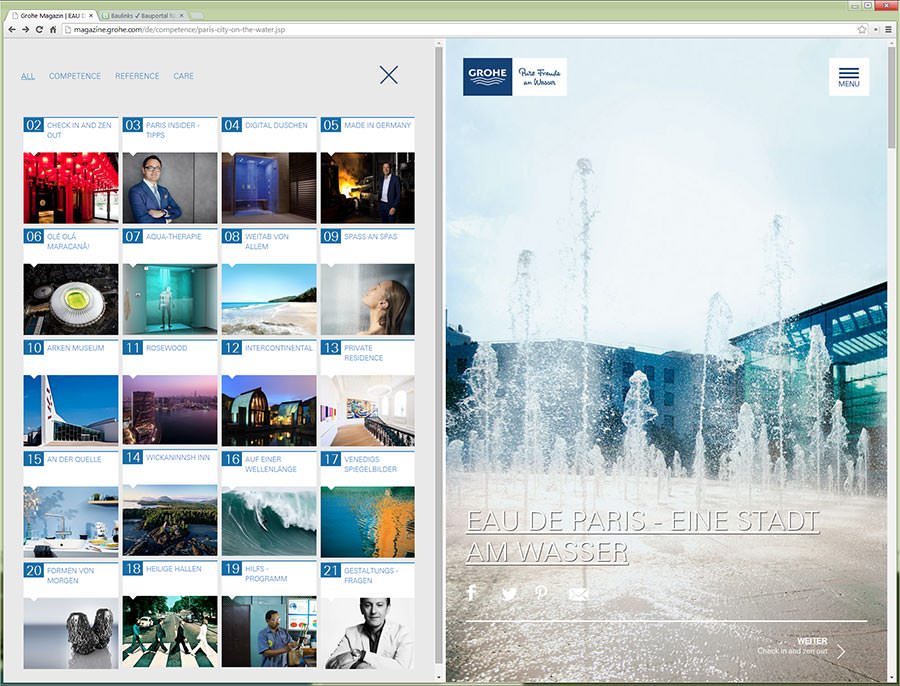Open article 21 Gestaltungs-Fragen
900x686 pixels.
pyautogui.click(x=368, y=615)
